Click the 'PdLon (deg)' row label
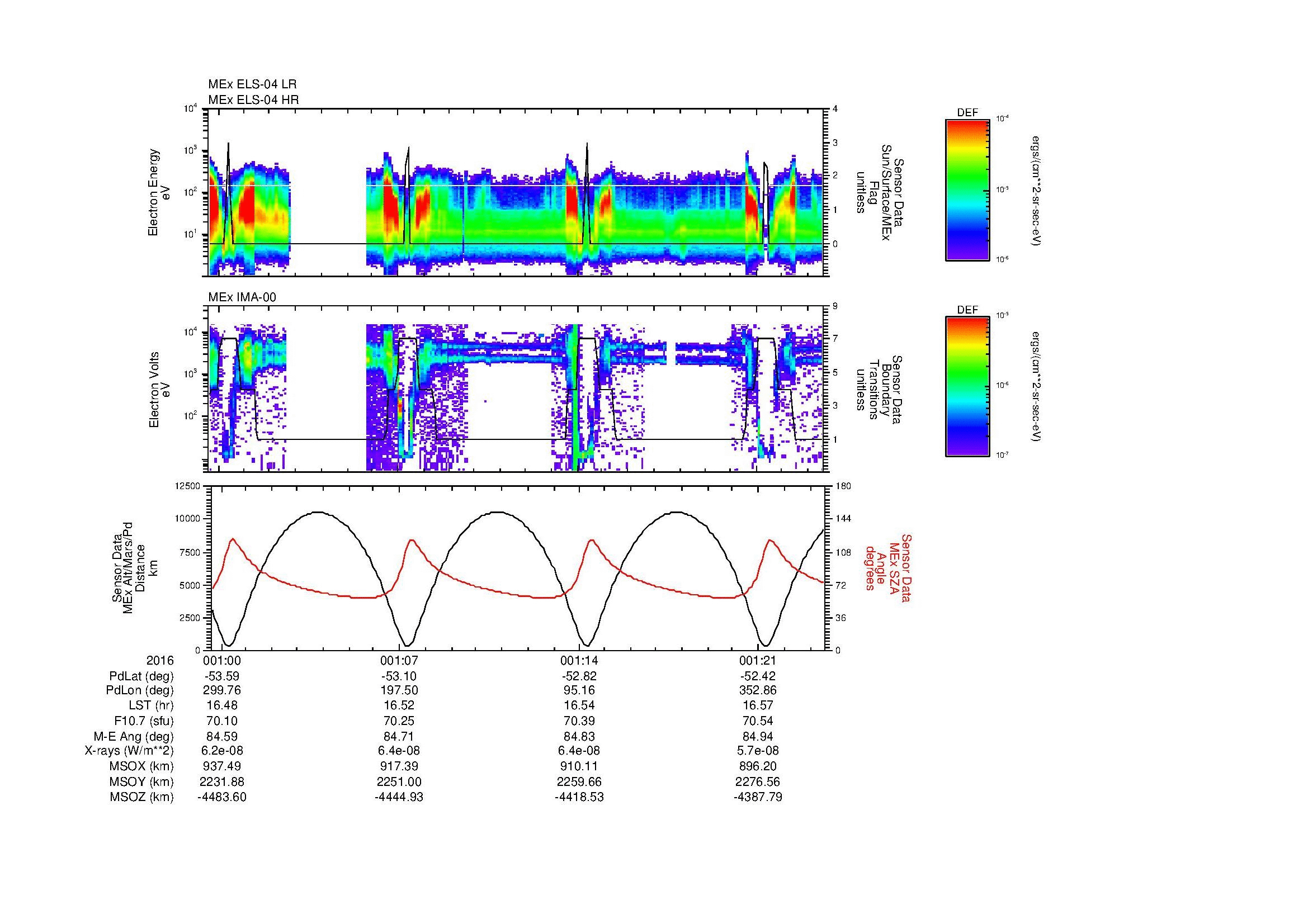1308x924 pixels. click(141, 690)
